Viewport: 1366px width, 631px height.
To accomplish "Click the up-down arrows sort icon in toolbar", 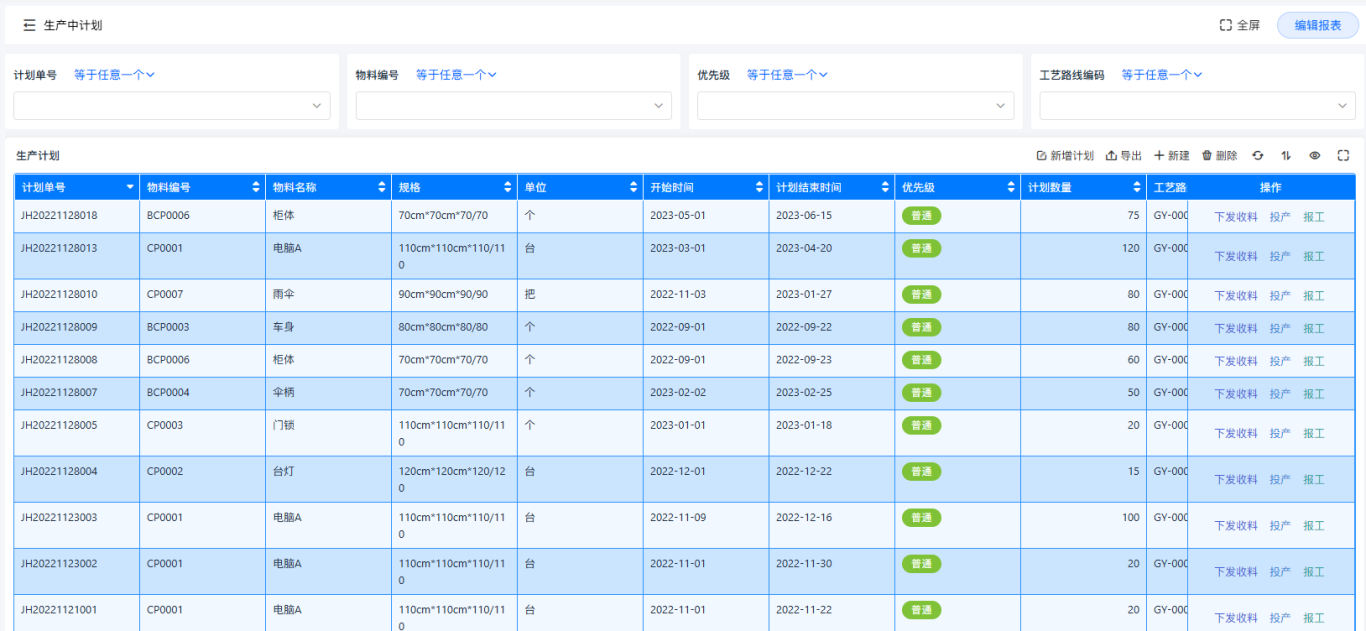I will click(x=1287, y=156).
